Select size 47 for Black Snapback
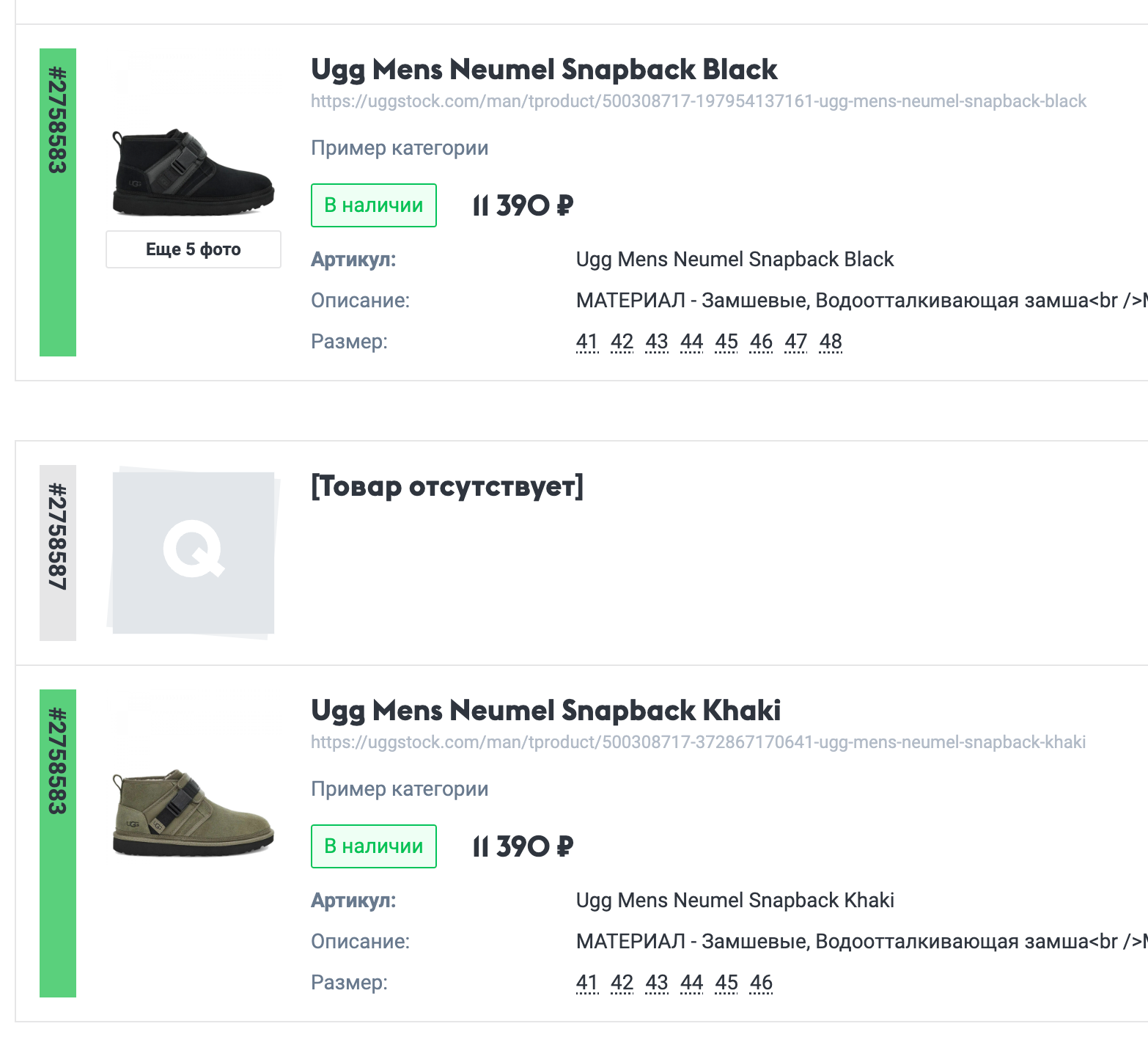 (796, 342)
